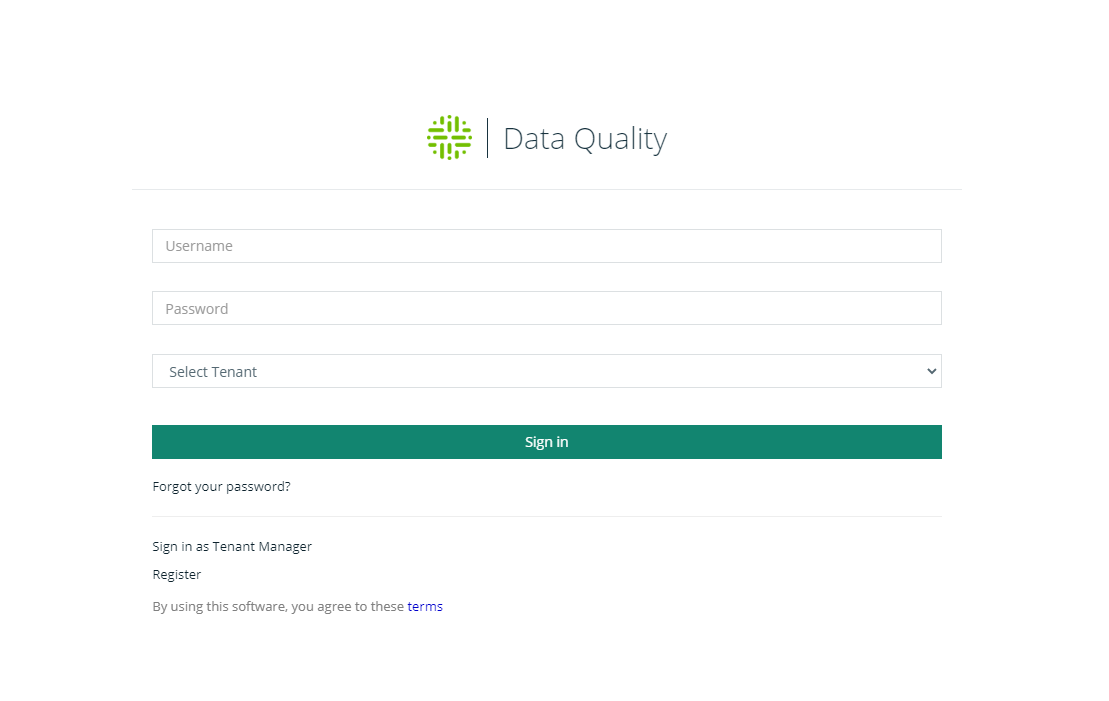Choose Sign in as Tenant Manager
Image resolution: width=1109 pixels, height=701 pixels.
click(x=232, y=546)
